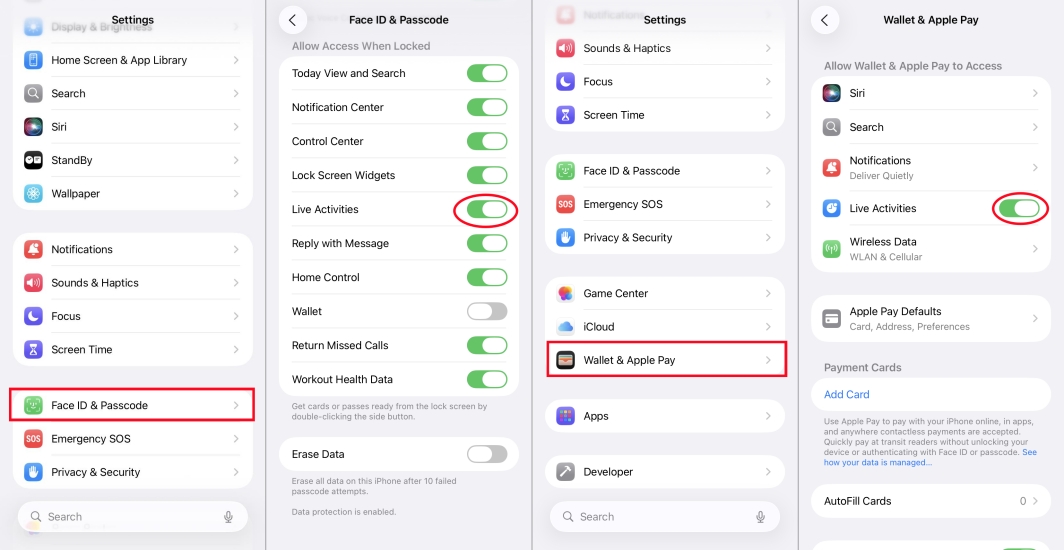Tap the Apple Pay Defaults card icon

coord(831,318)
